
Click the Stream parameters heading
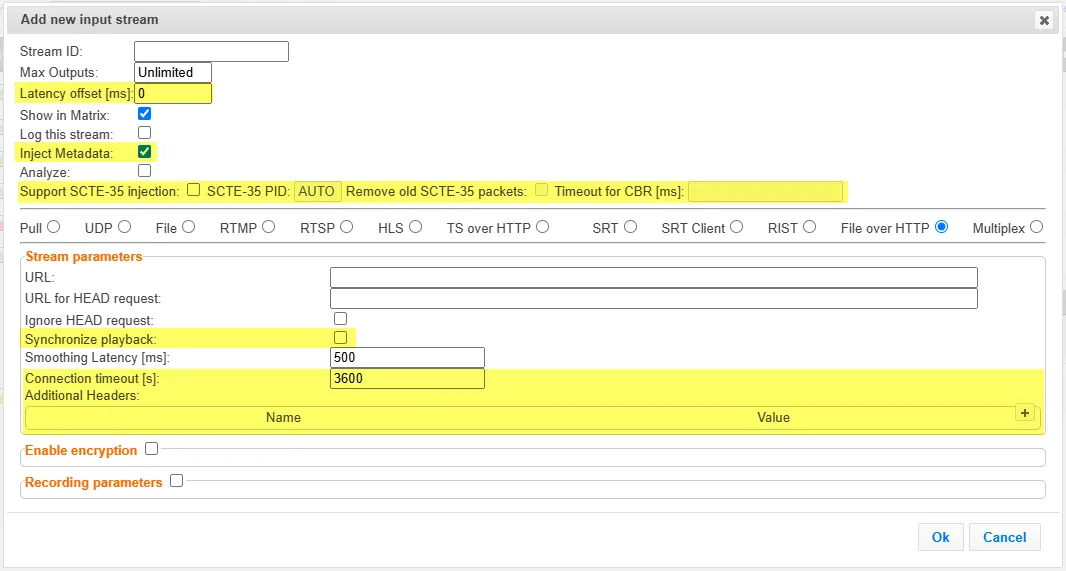coord(84,256)
